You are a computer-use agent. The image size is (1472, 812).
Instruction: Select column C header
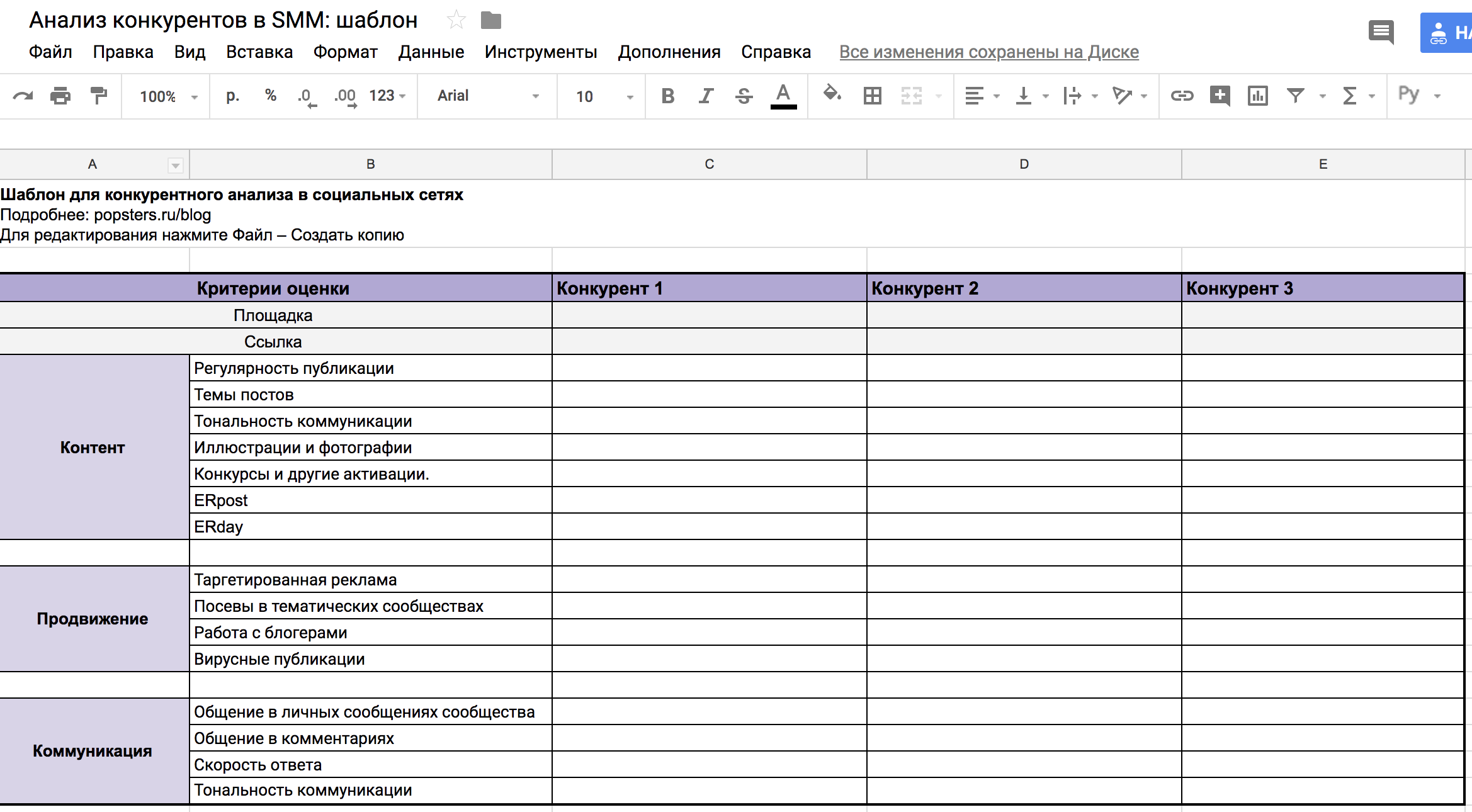tap(710, 164)
